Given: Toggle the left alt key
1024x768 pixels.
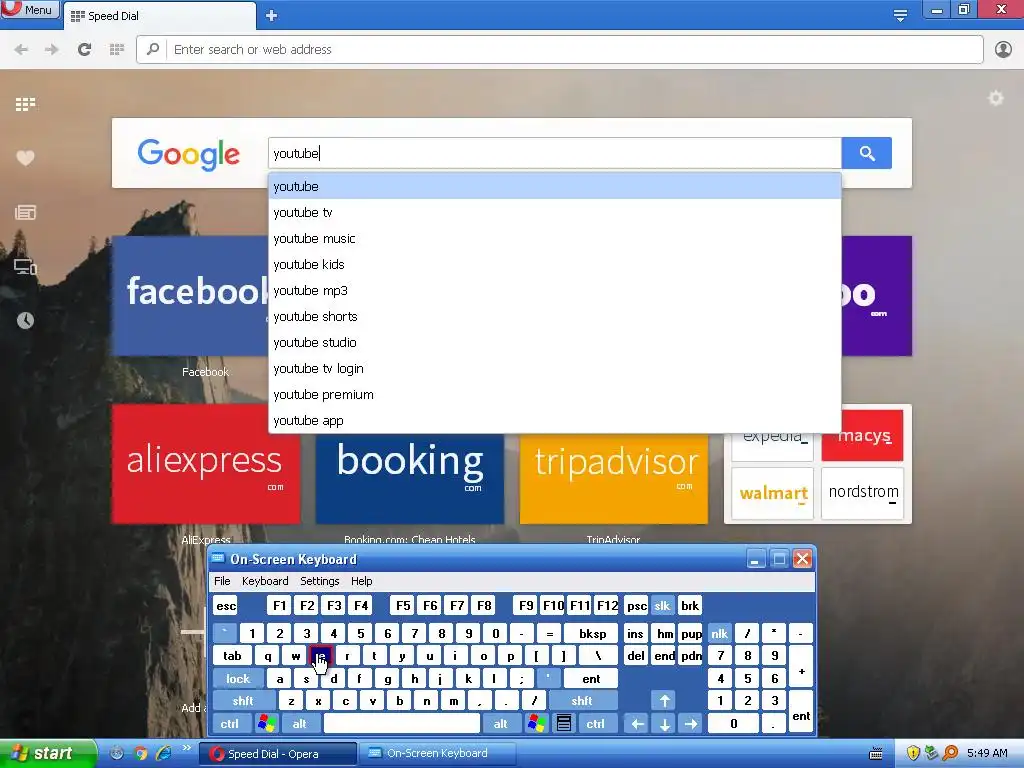Looking at the screenshot, I should coord(299,724).
